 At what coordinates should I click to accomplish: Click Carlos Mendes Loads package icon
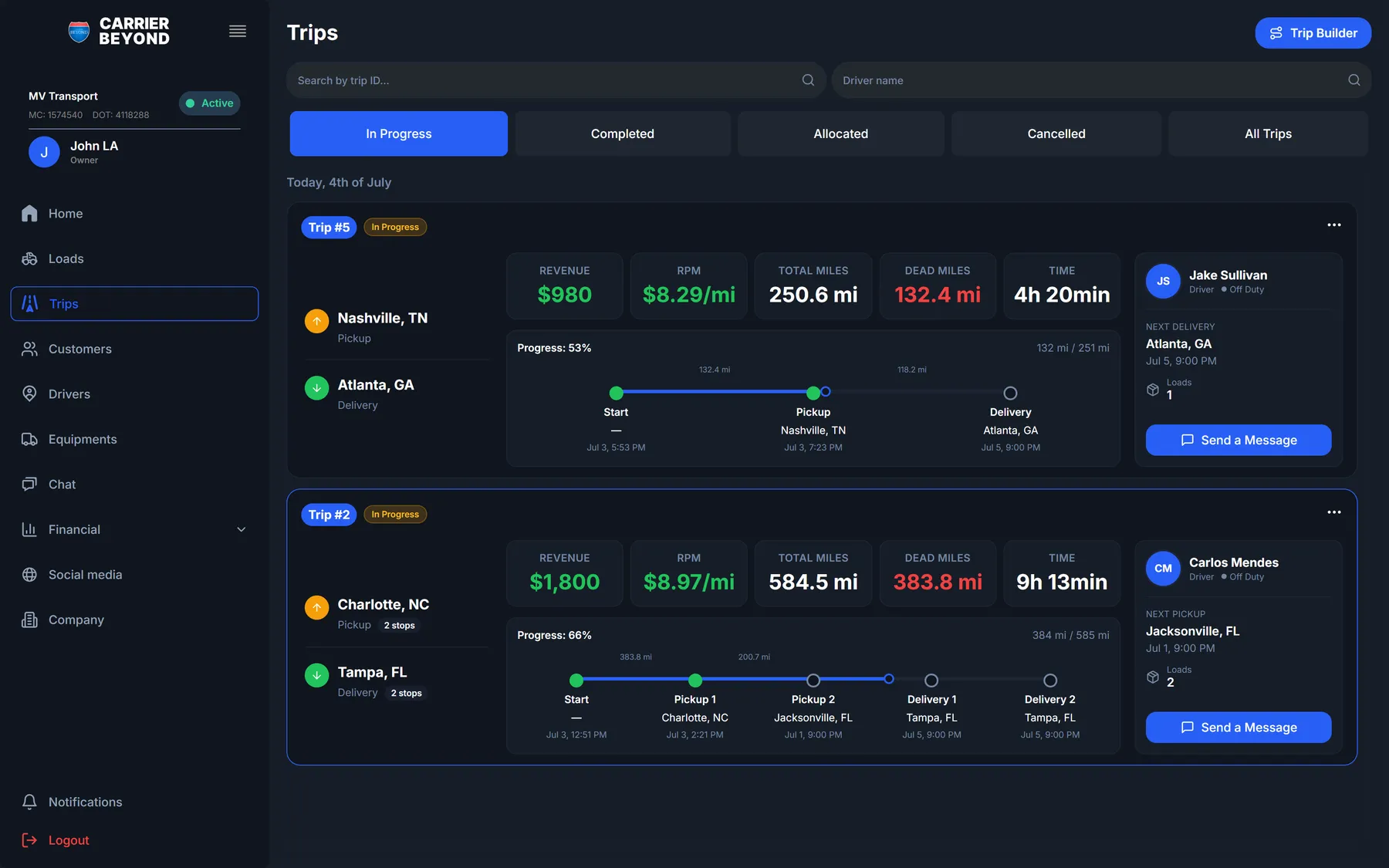(1153, 677)
